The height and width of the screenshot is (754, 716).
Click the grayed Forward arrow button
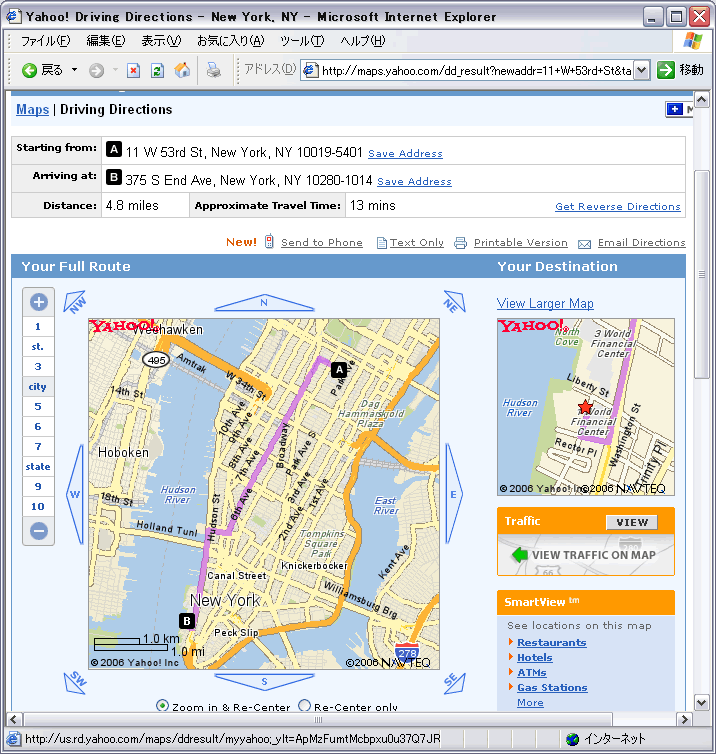pos(96,71)
